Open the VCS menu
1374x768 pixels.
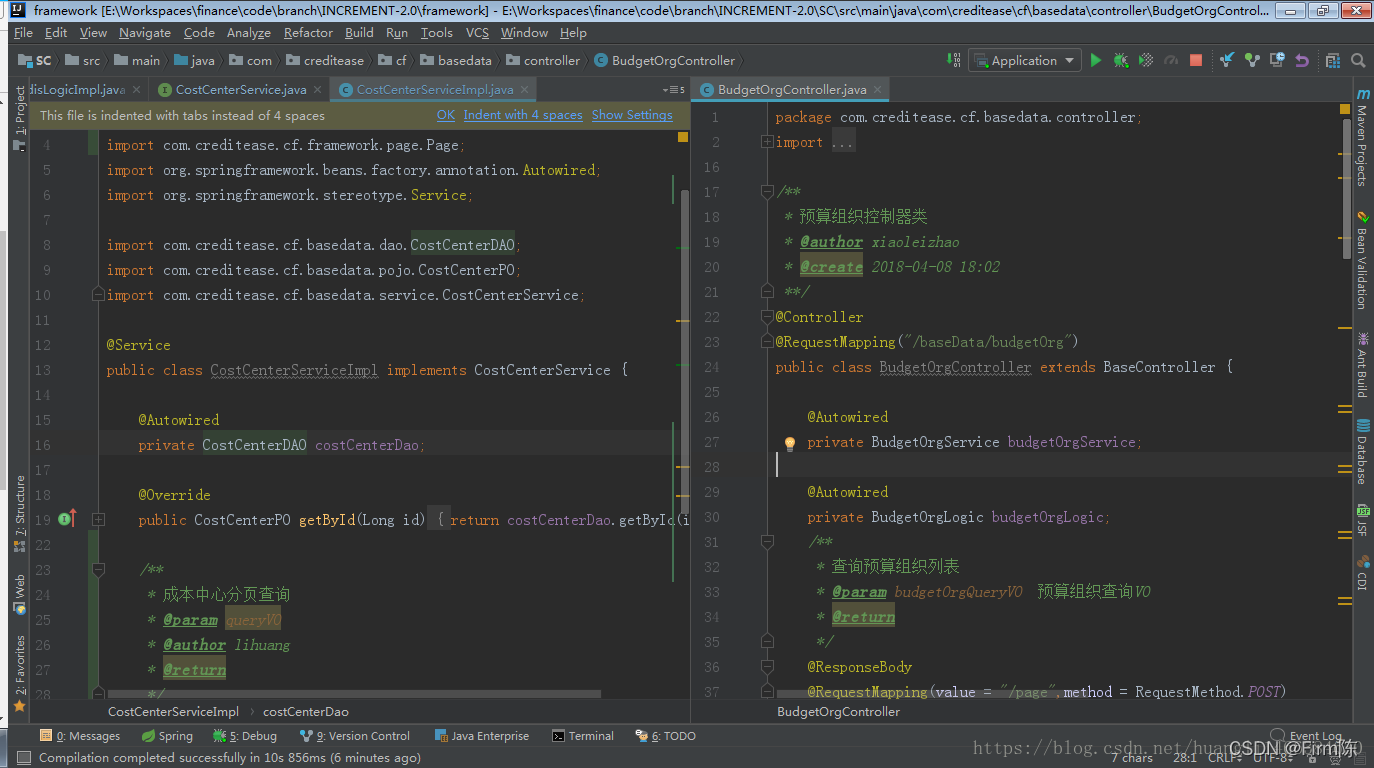[477, 32]
